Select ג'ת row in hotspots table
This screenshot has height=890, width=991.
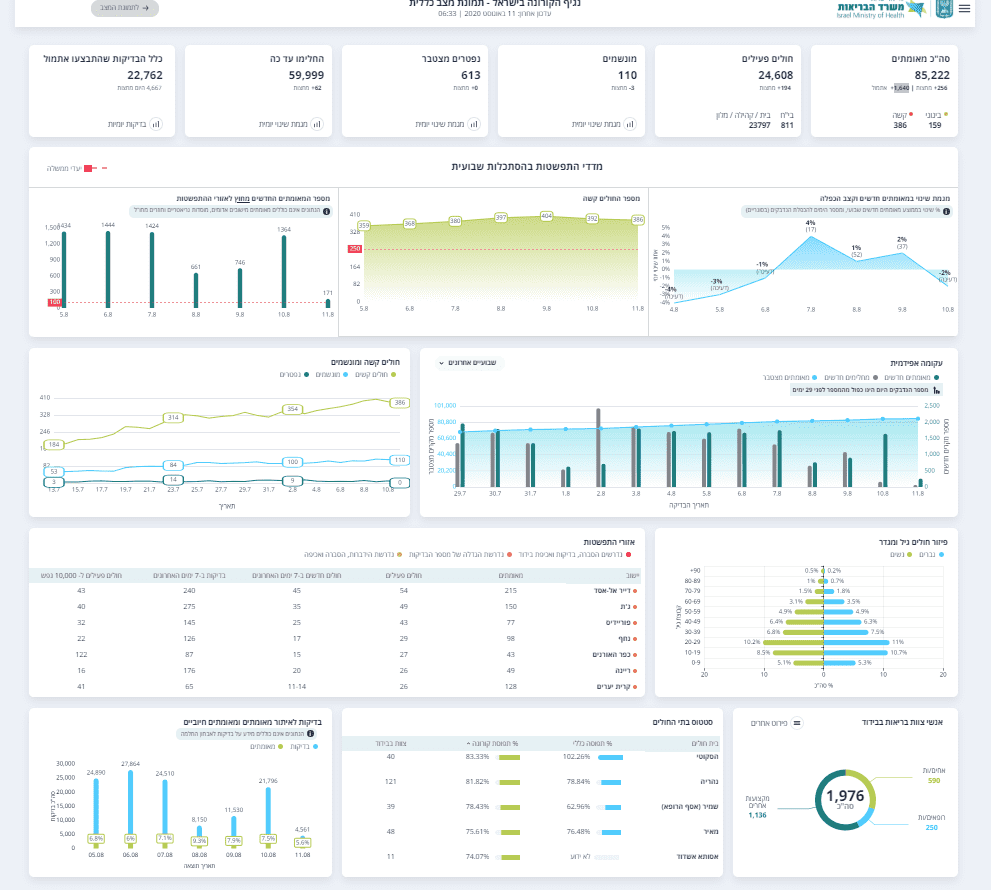click(x=337, y=607)
